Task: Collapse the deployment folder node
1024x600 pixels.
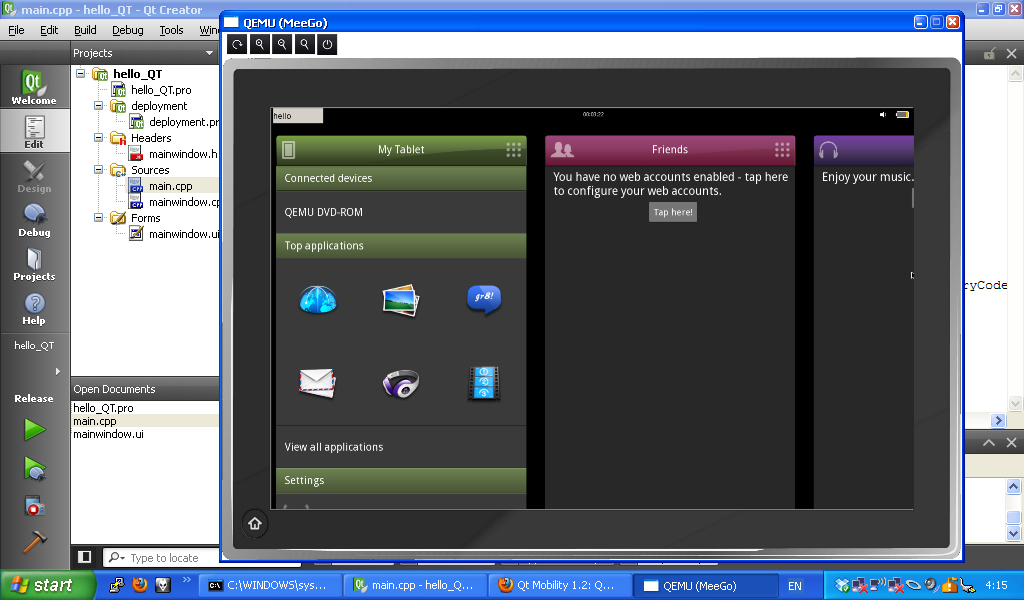Action: pyautogui.click(x=99, y=106)
